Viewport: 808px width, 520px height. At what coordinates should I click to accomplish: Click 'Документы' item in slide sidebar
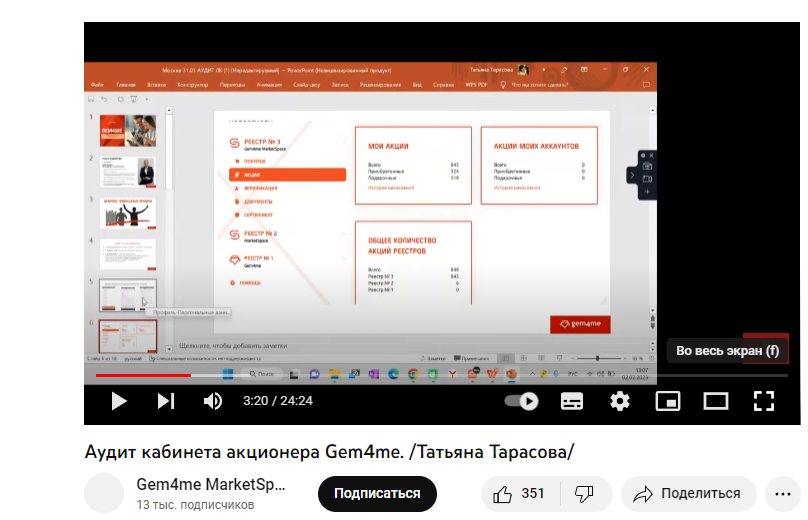click(x=254, y=202)
